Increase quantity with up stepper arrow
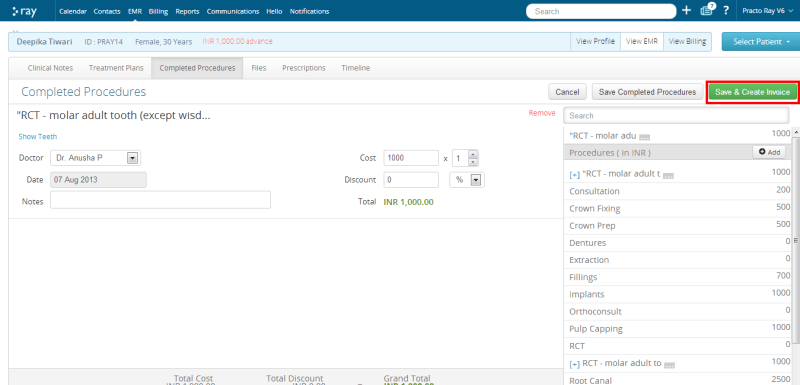 [x=473, y=155]
